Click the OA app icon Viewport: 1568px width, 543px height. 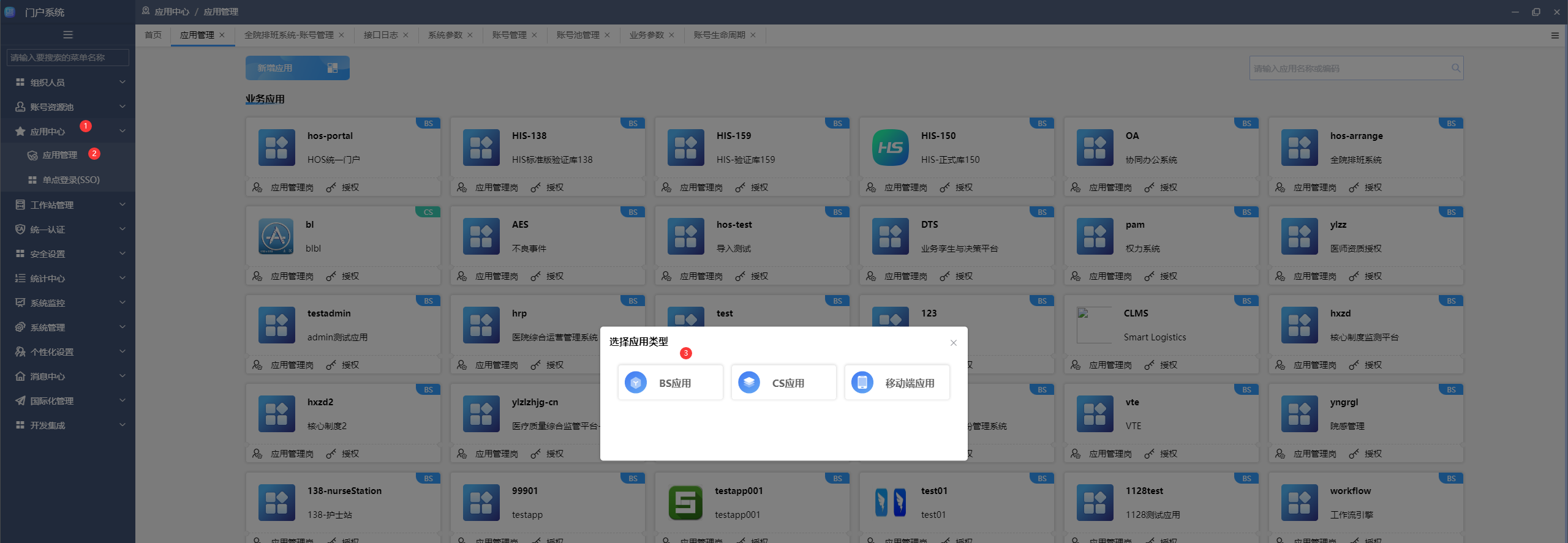[x=1095, y=148]
